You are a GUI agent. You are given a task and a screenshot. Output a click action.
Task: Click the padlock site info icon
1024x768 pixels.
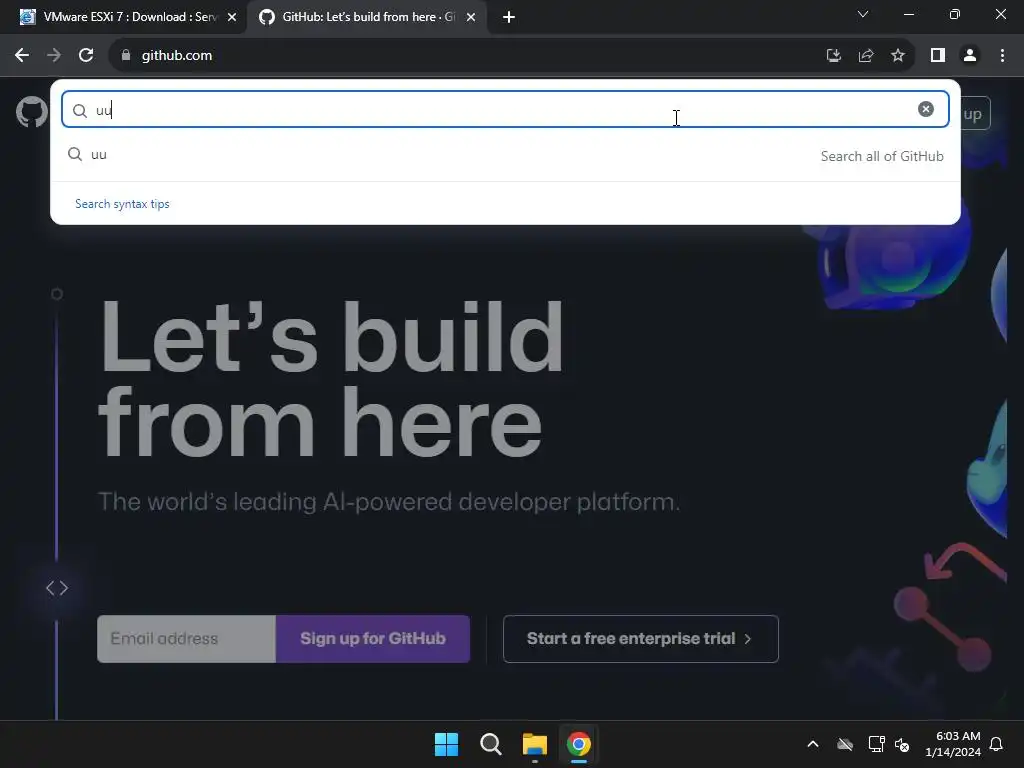[x=126, y=56]
